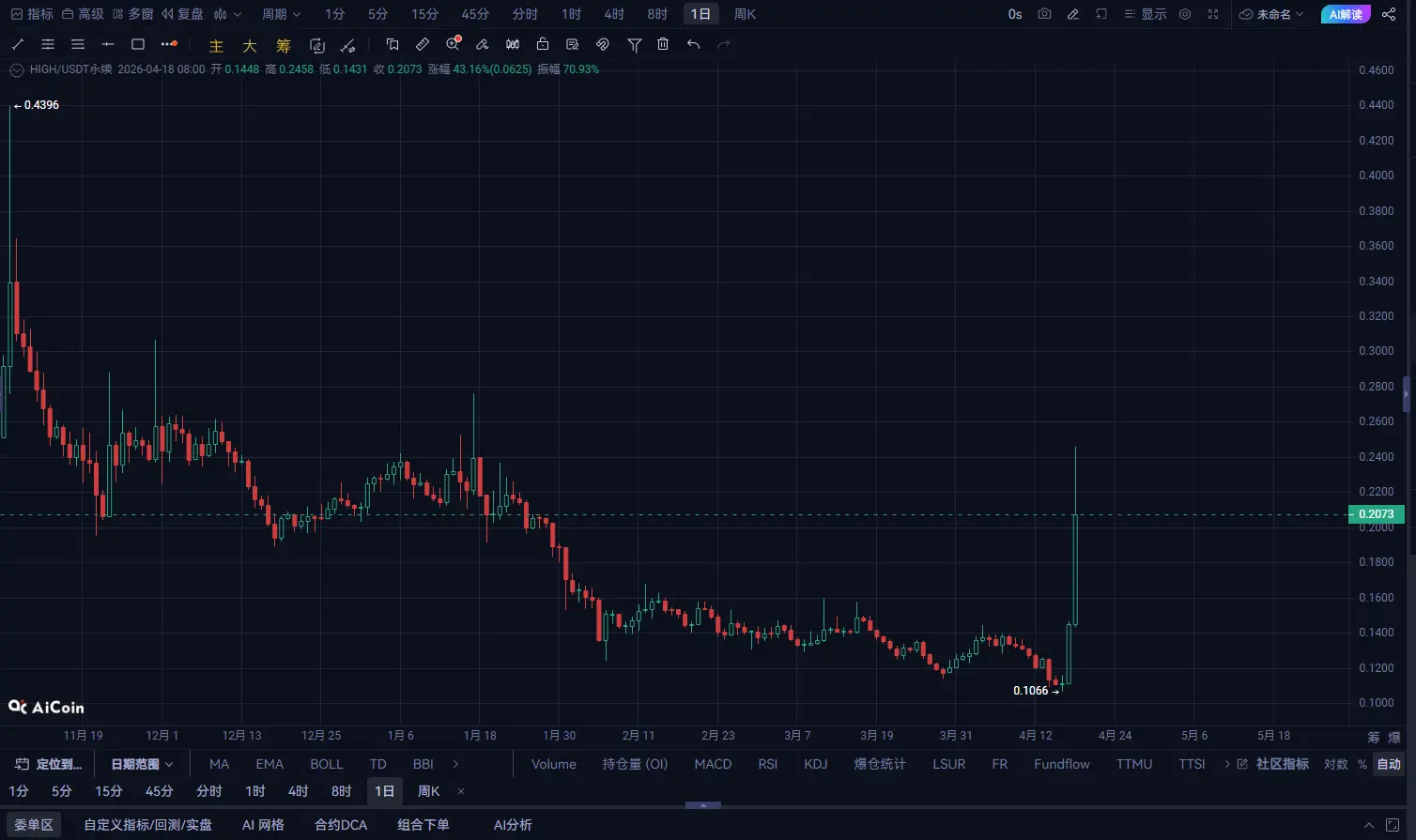Click the current price label 0.2073
The image size is (1416, 840).
coord(1377,514)
